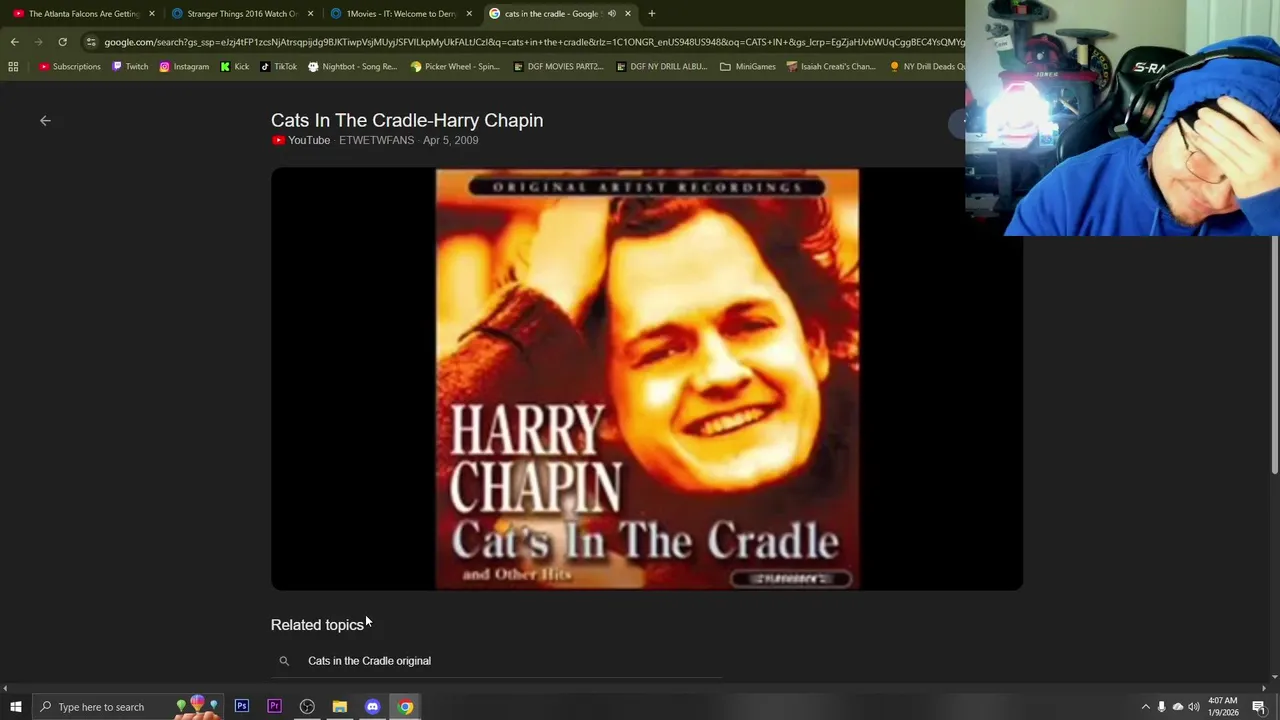This screenshot has height=720, width=1280.
Task: Open File Explorer from the taskbar
Action: click(340, 707)
